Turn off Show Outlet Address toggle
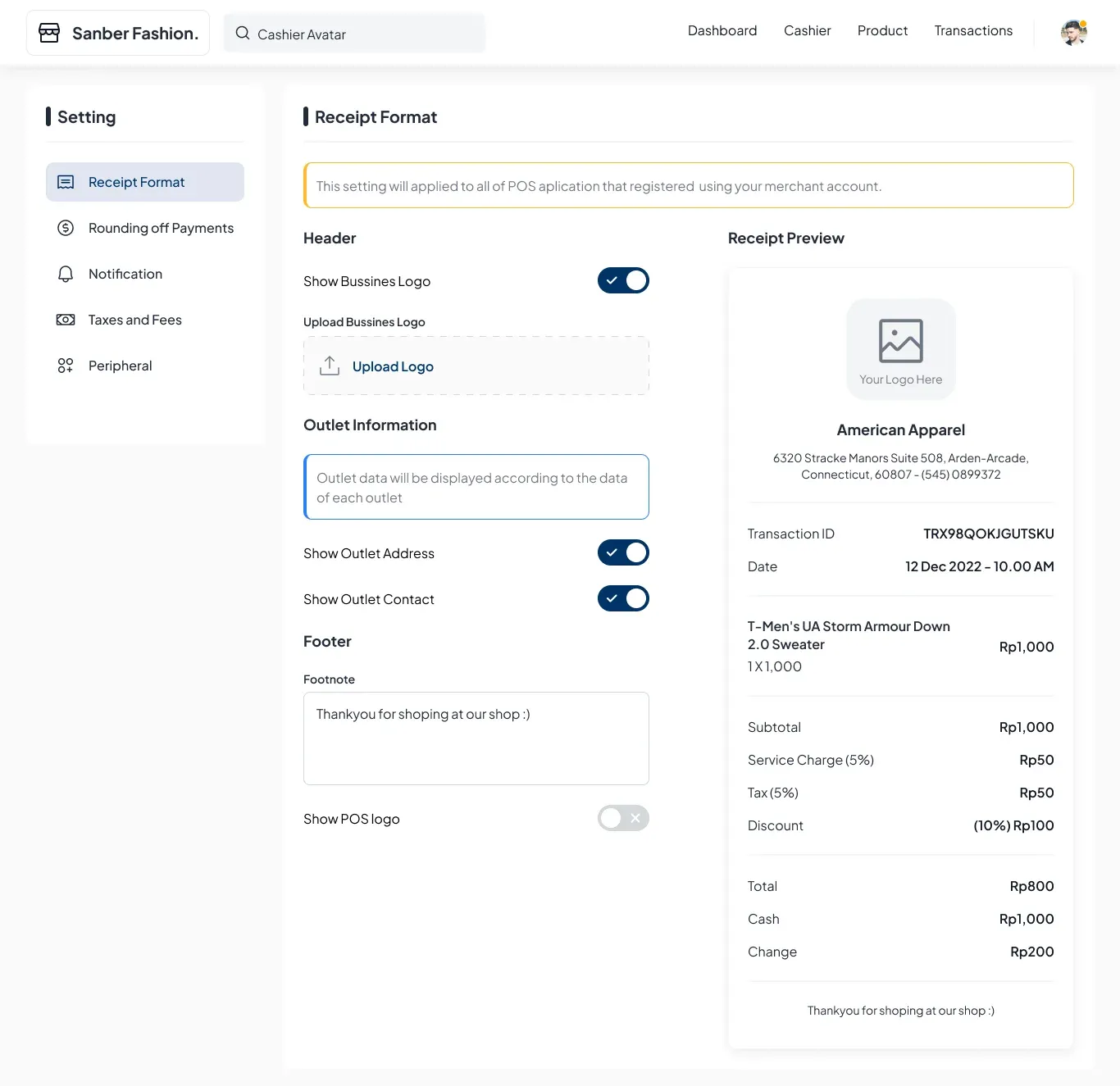The width and height of the screenshot is (1120, 1086). click(623, 552)
